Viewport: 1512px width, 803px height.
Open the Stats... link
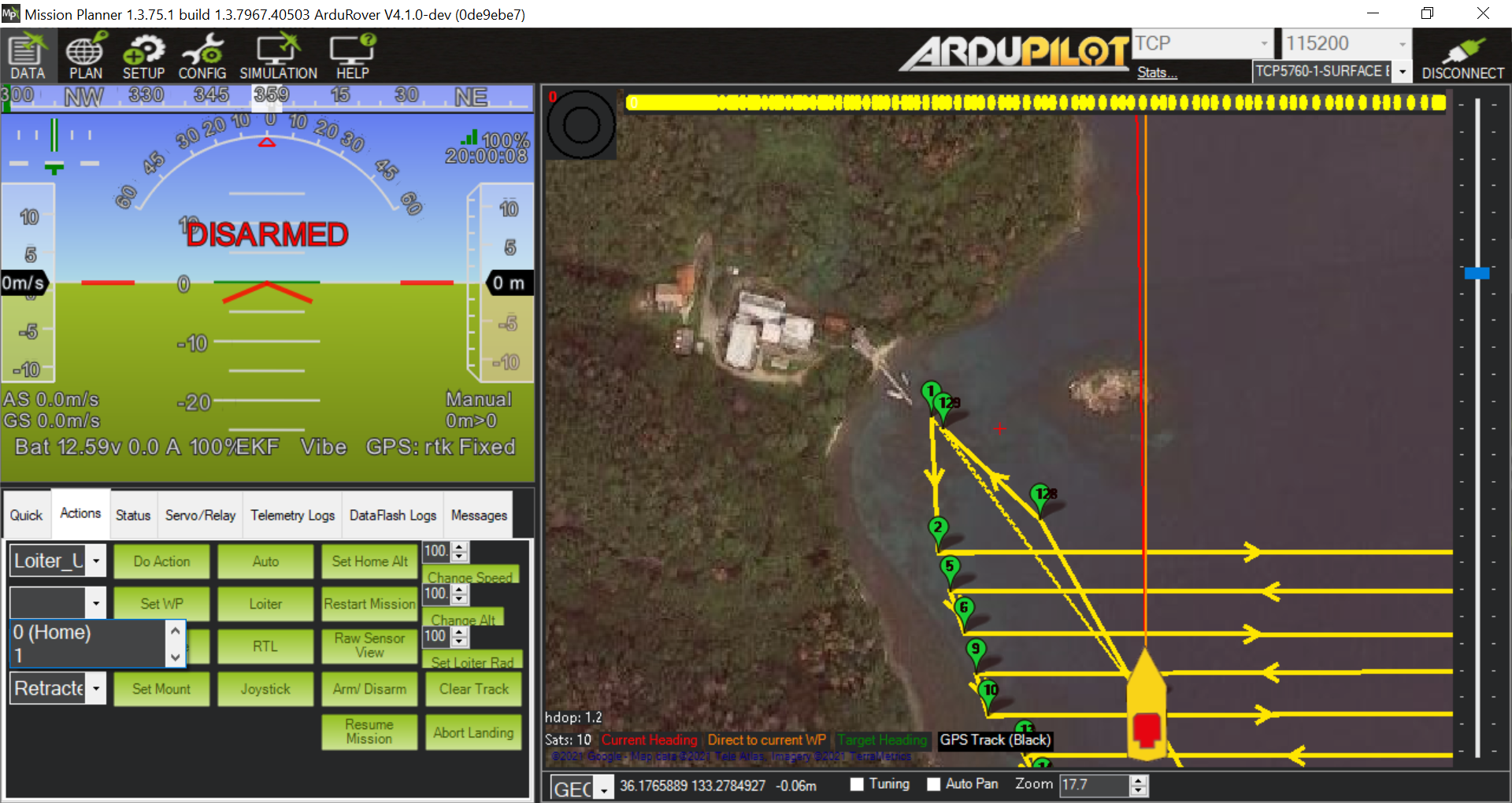point(1157,72)
